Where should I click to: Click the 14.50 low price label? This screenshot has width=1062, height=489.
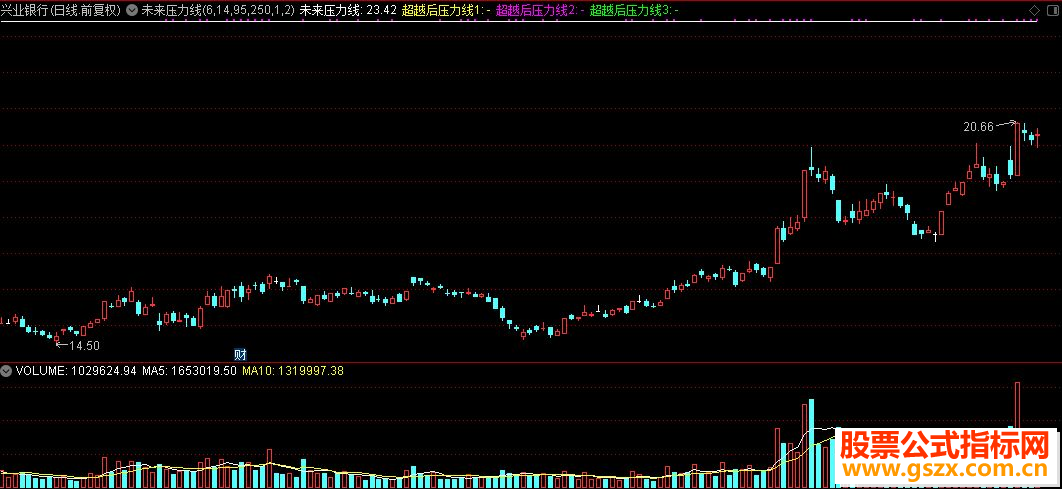pyautogui.click(x=85, y=345)
